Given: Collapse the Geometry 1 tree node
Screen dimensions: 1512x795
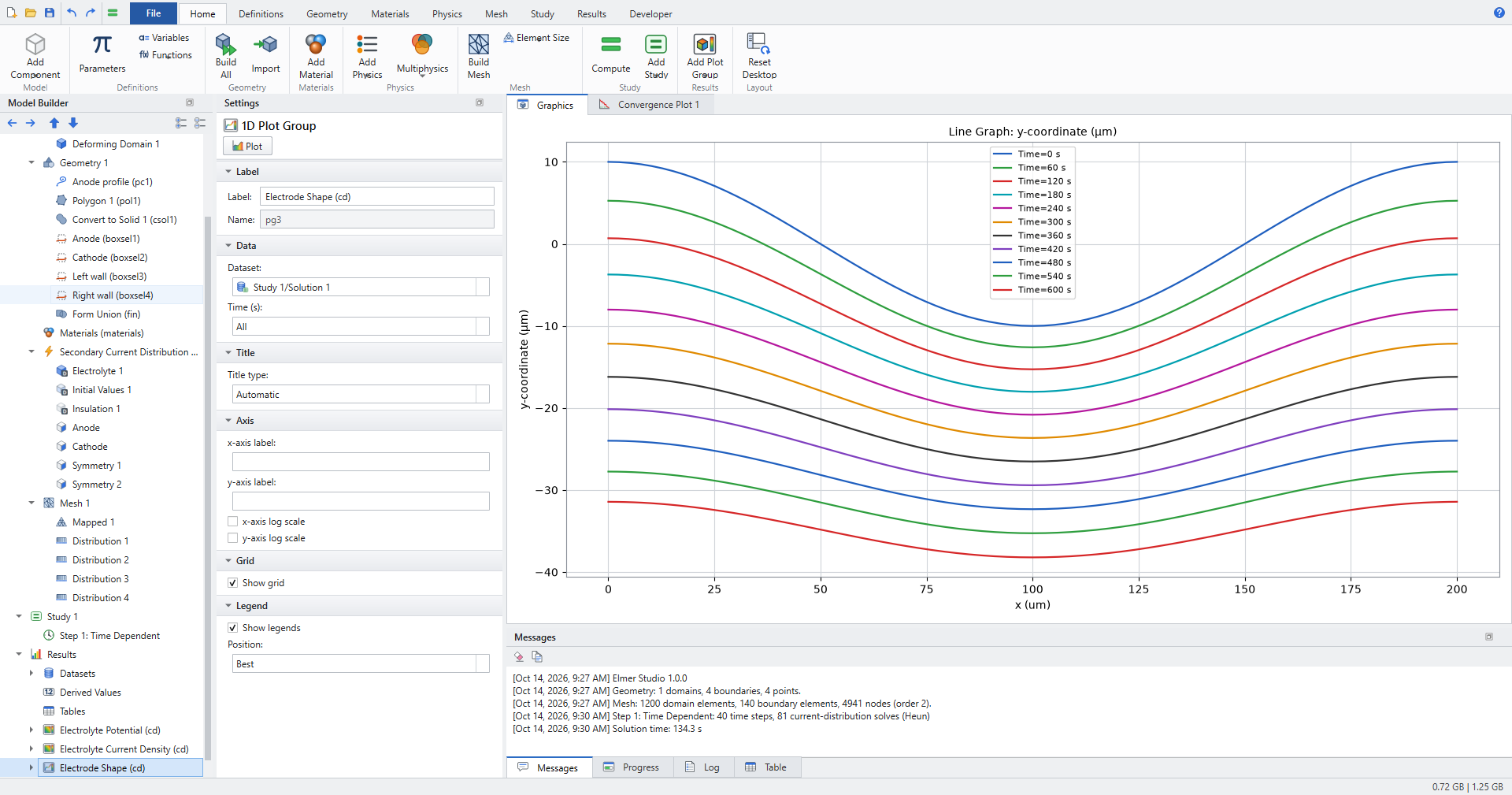Looking at the screenshot, I should pyautogui.click(x=31, y=163).
